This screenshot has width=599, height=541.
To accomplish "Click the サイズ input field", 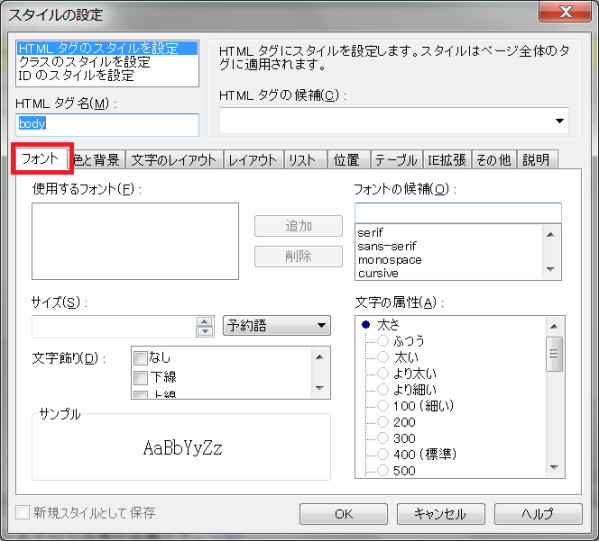I will (x=114, y=327).
